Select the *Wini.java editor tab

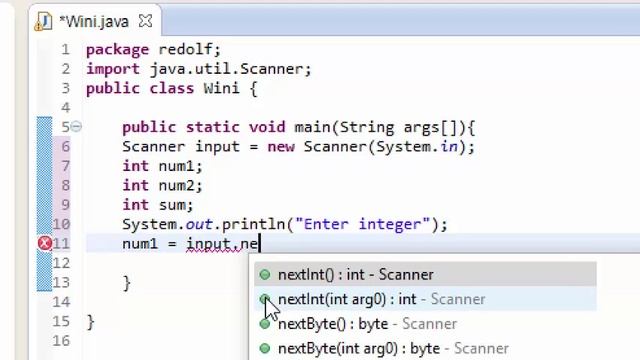(x=95, y=21)
